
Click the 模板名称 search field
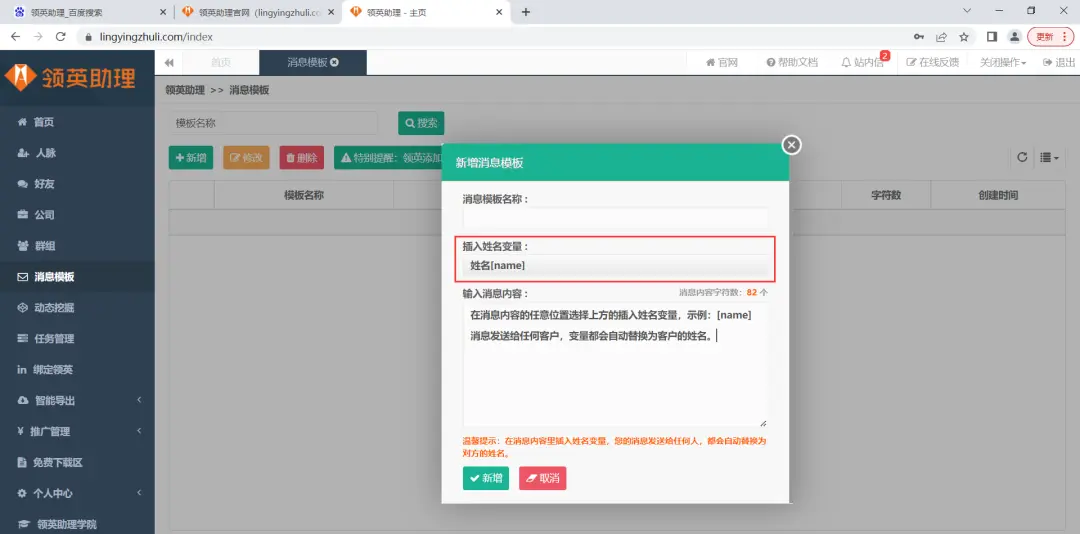tap(273, 123)
